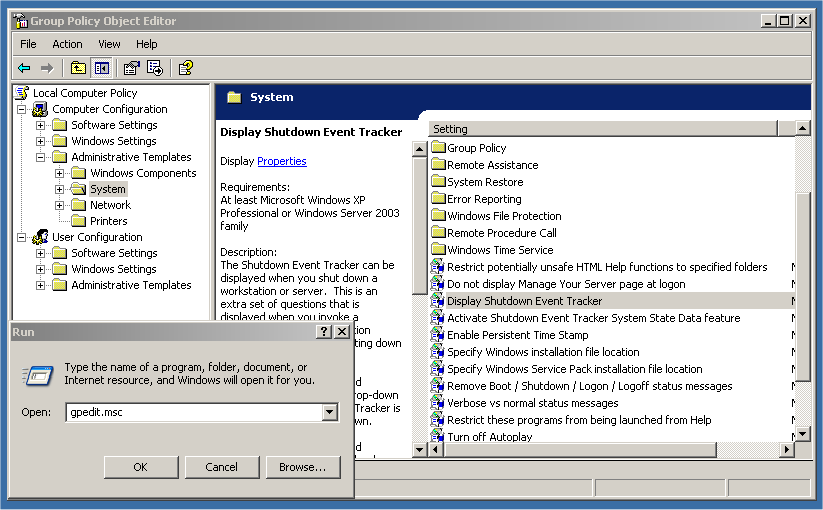Click the OK button in Run dialog

[141, 467]
